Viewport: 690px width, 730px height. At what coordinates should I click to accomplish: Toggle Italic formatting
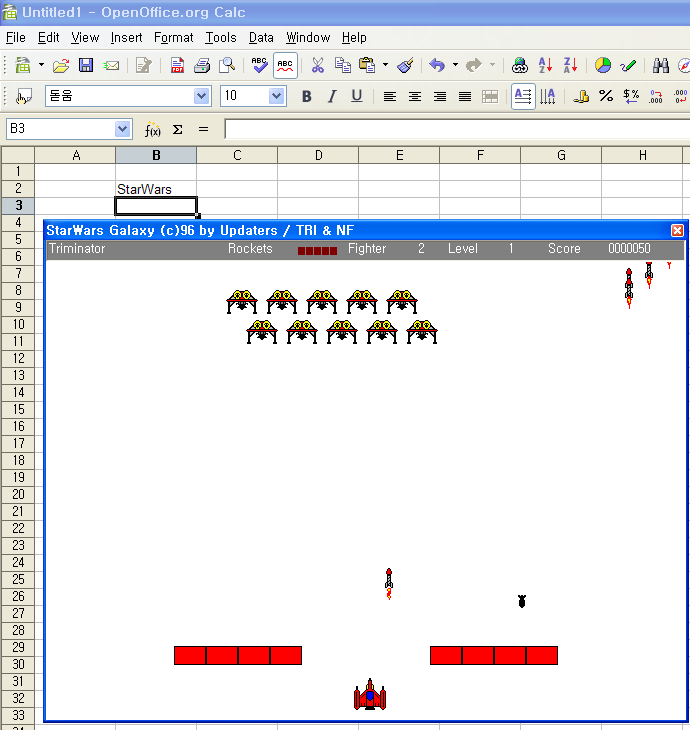click(x=331, y=96)
